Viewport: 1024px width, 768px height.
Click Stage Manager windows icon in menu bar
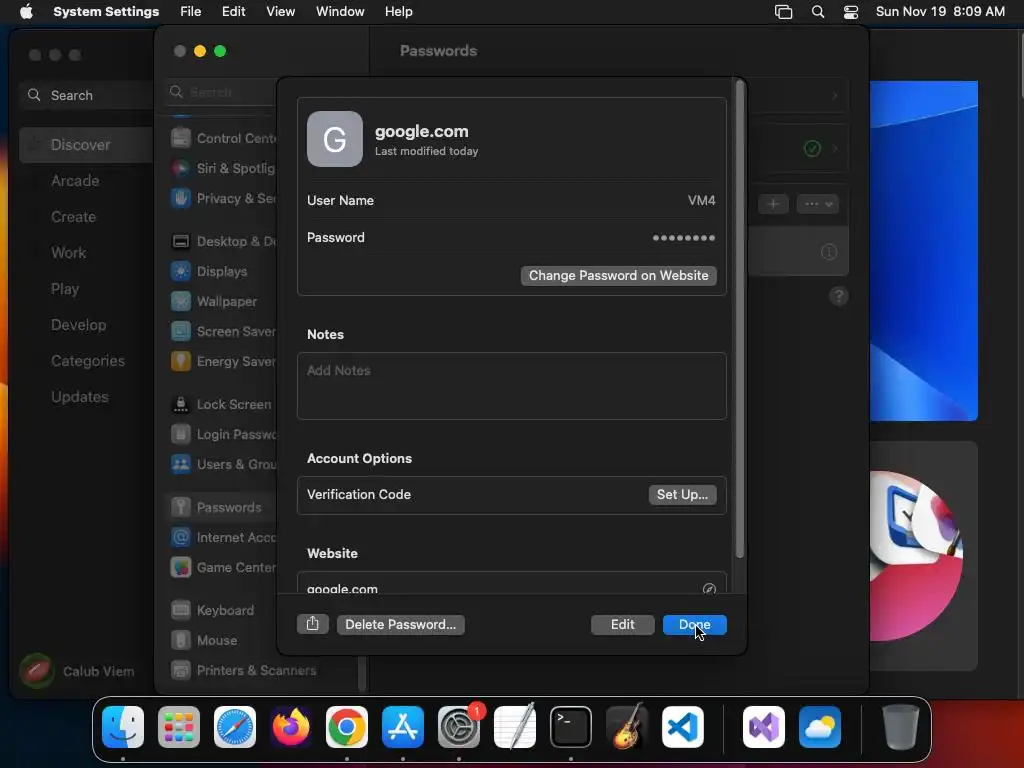pyautogui.click(x=783, y=12)
